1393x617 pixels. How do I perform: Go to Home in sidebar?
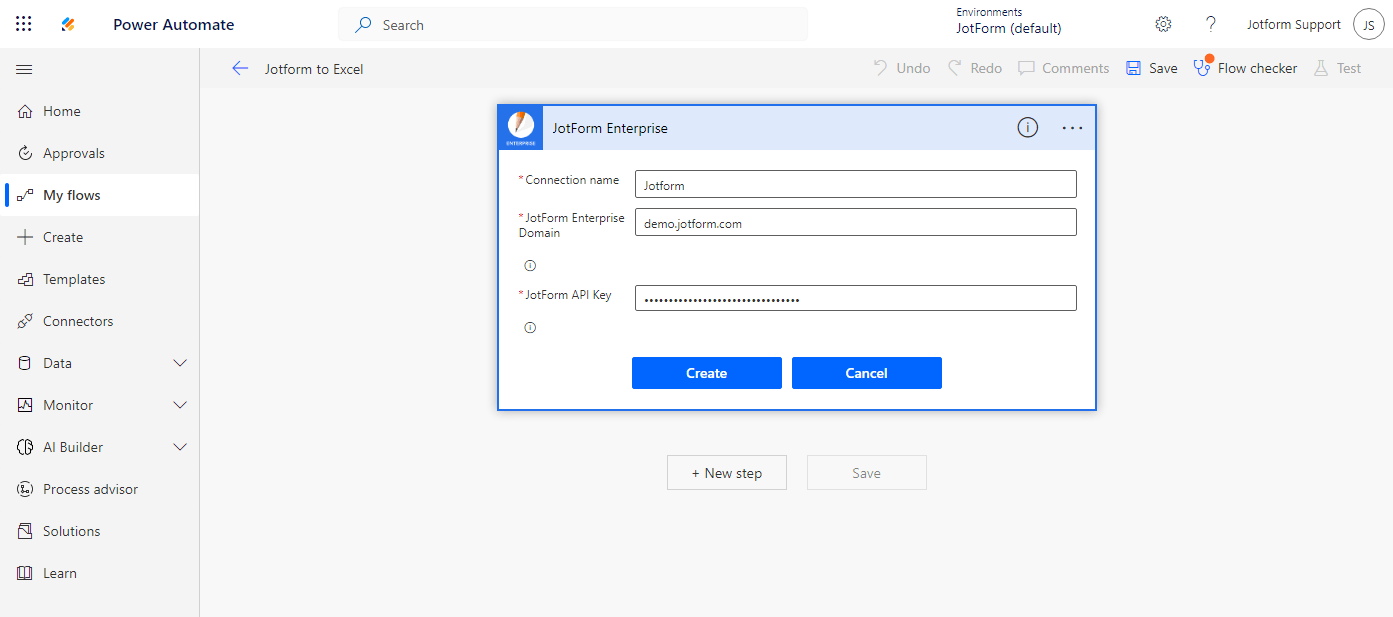(x=100, y=111)
